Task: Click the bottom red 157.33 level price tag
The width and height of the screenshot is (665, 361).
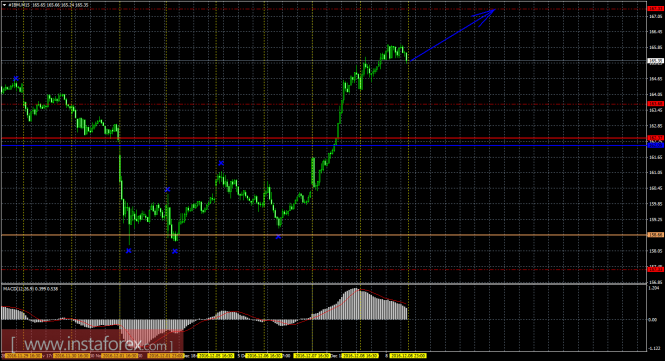Action: (x=656, y=269)
